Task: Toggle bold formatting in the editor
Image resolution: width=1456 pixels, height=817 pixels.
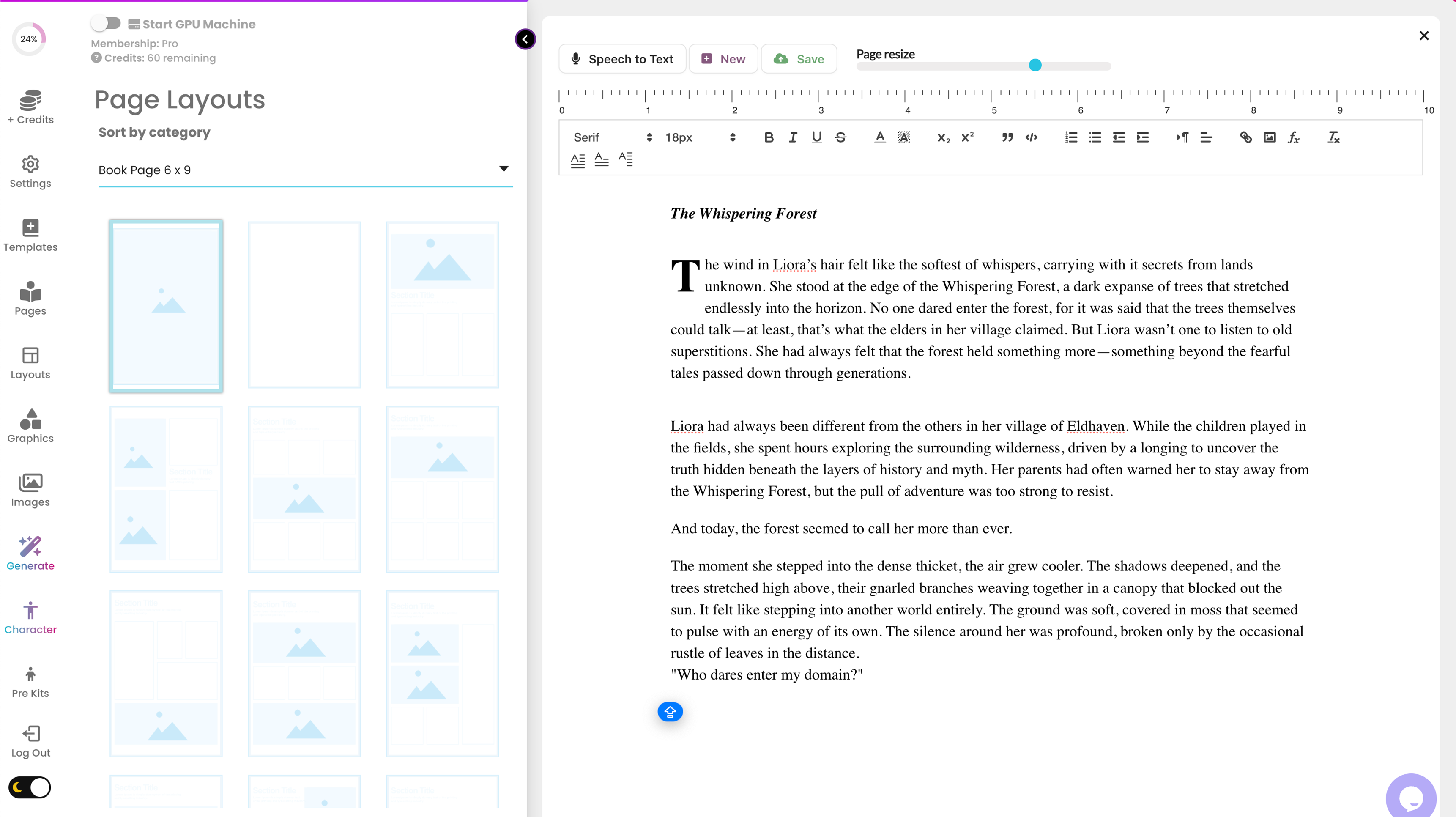Action: 769,137
